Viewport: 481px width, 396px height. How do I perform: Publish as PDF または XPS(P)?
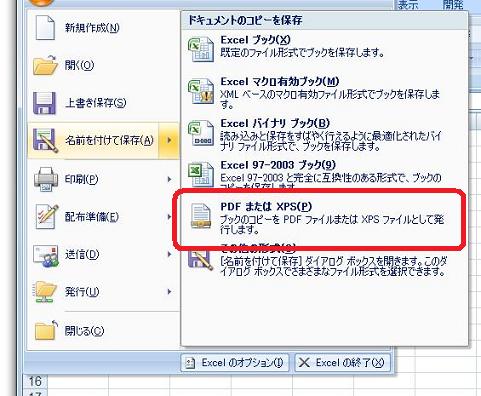[324, 218]
